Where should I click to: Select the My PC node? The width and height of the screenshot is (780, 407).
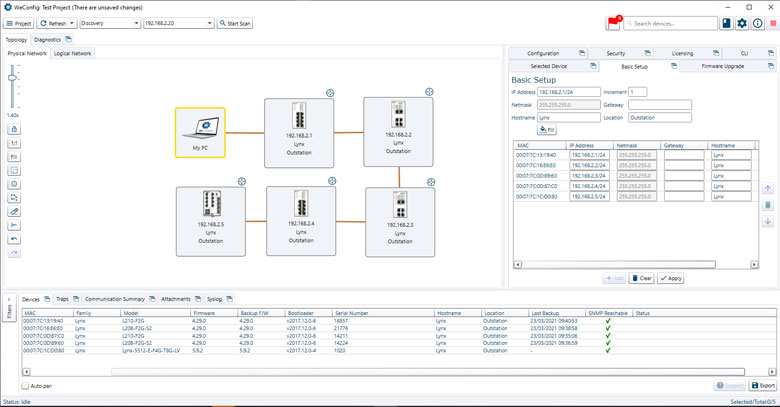coord(200,133)
